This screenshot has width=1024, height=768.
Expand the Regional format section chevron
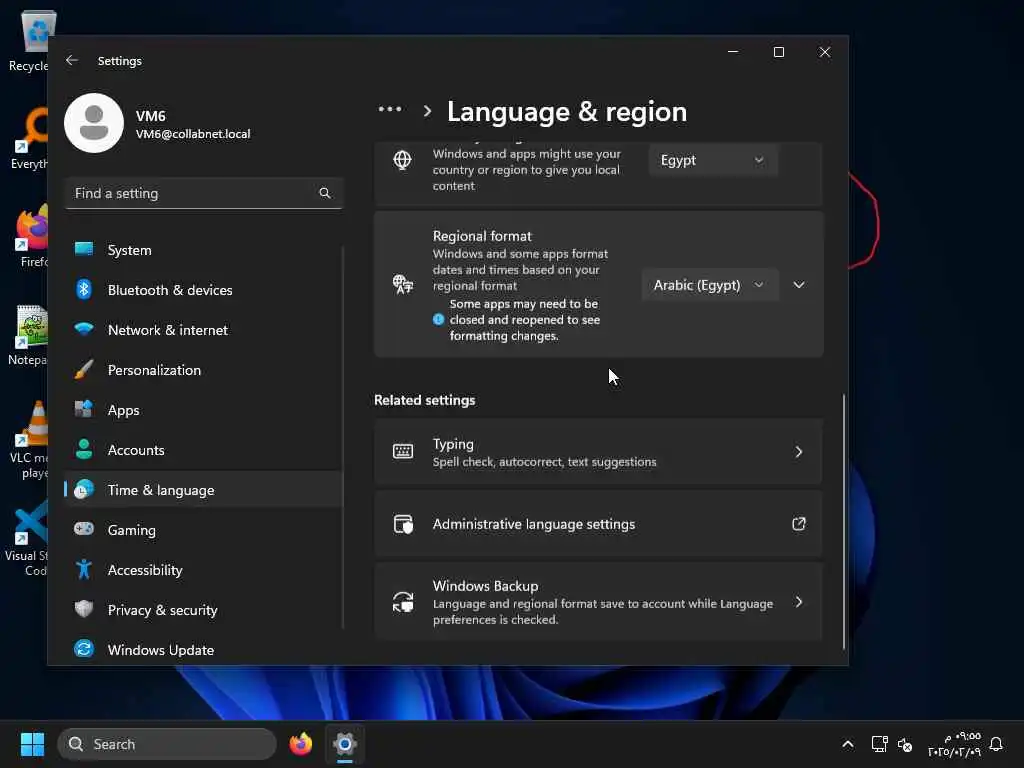[799, 285]
